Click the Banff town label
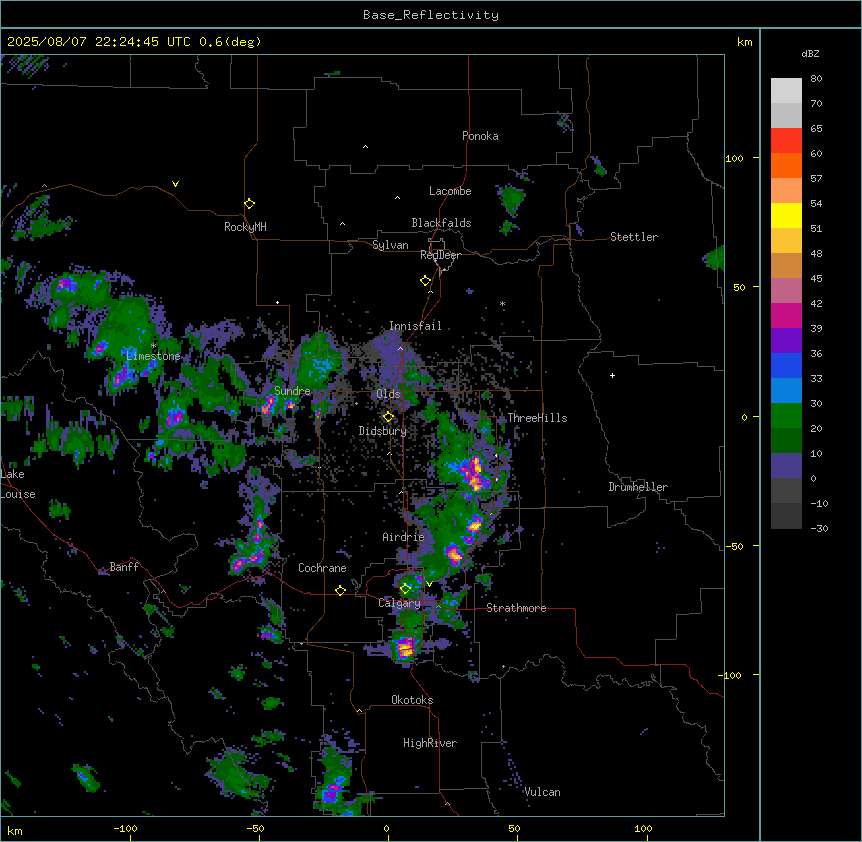The image size is (862, 842). click(x=124, y=567)
